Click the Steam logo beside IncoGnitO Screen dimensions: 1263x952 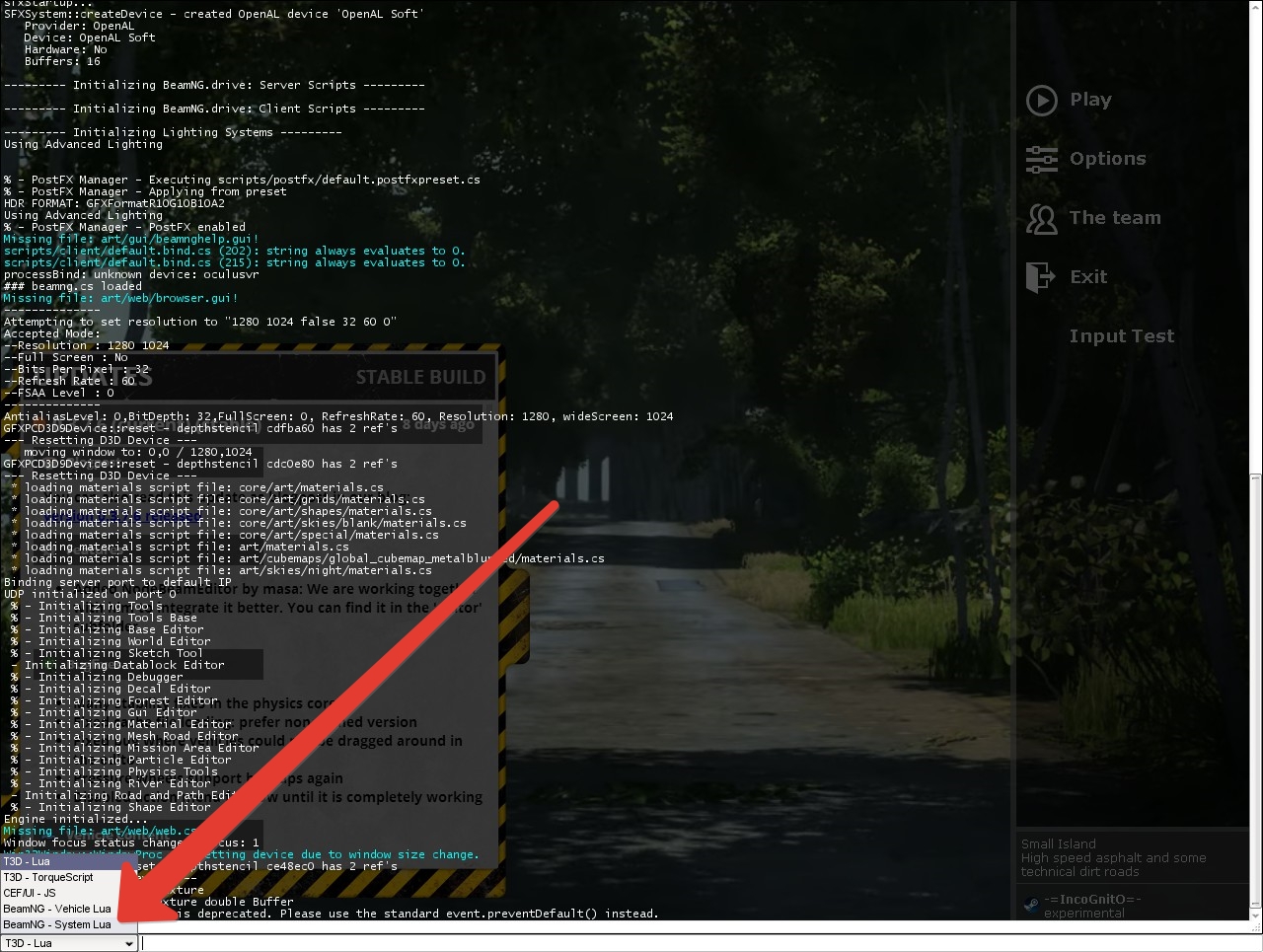1031,903
